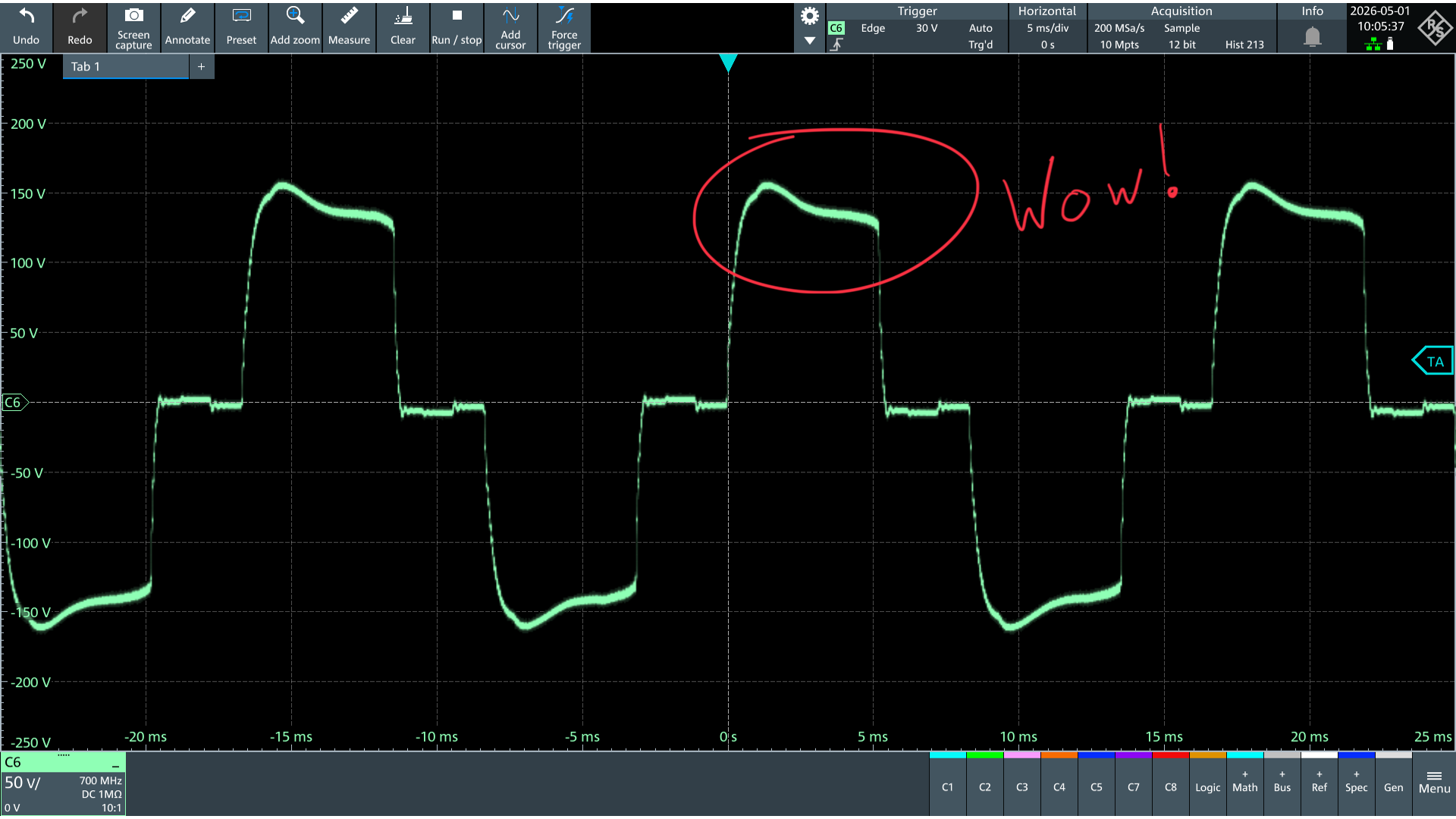The image size is (1456, 819).
Task: Open the C6 channel settings box
Action: [63, 784]
